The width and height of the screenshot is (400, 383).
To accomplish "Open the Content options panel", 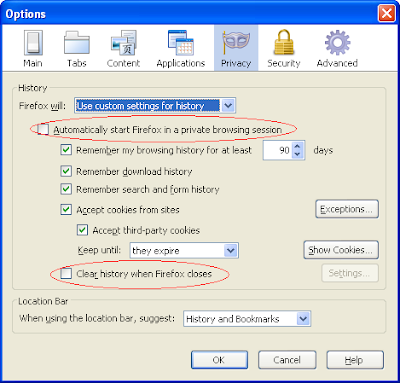I will tap(123, 49).
